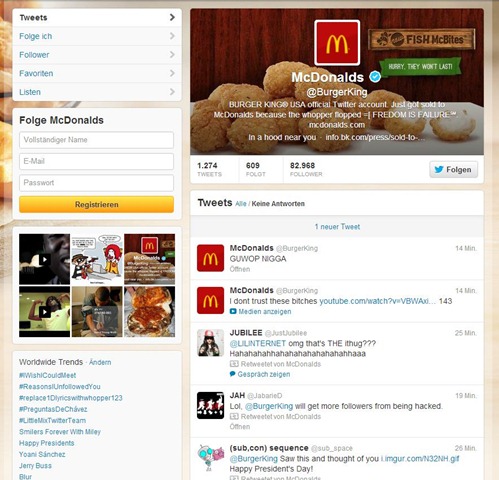This screenshot has height=480, width=499.
Task: Play the first video thumbnail in media grid
Action: [45, 259]
